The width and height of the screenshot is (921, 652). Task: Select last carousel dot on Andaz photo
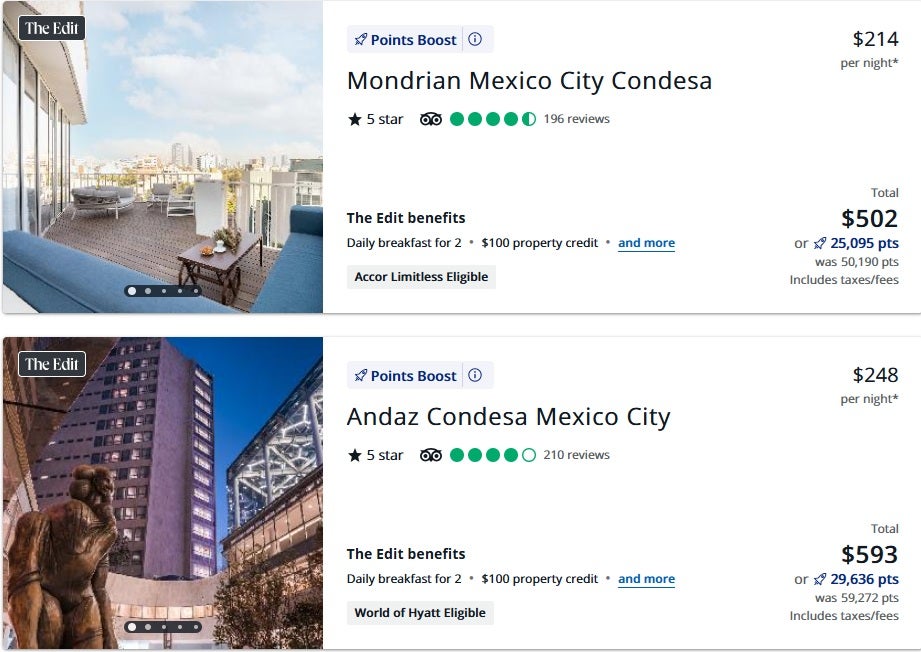(196, 627)
